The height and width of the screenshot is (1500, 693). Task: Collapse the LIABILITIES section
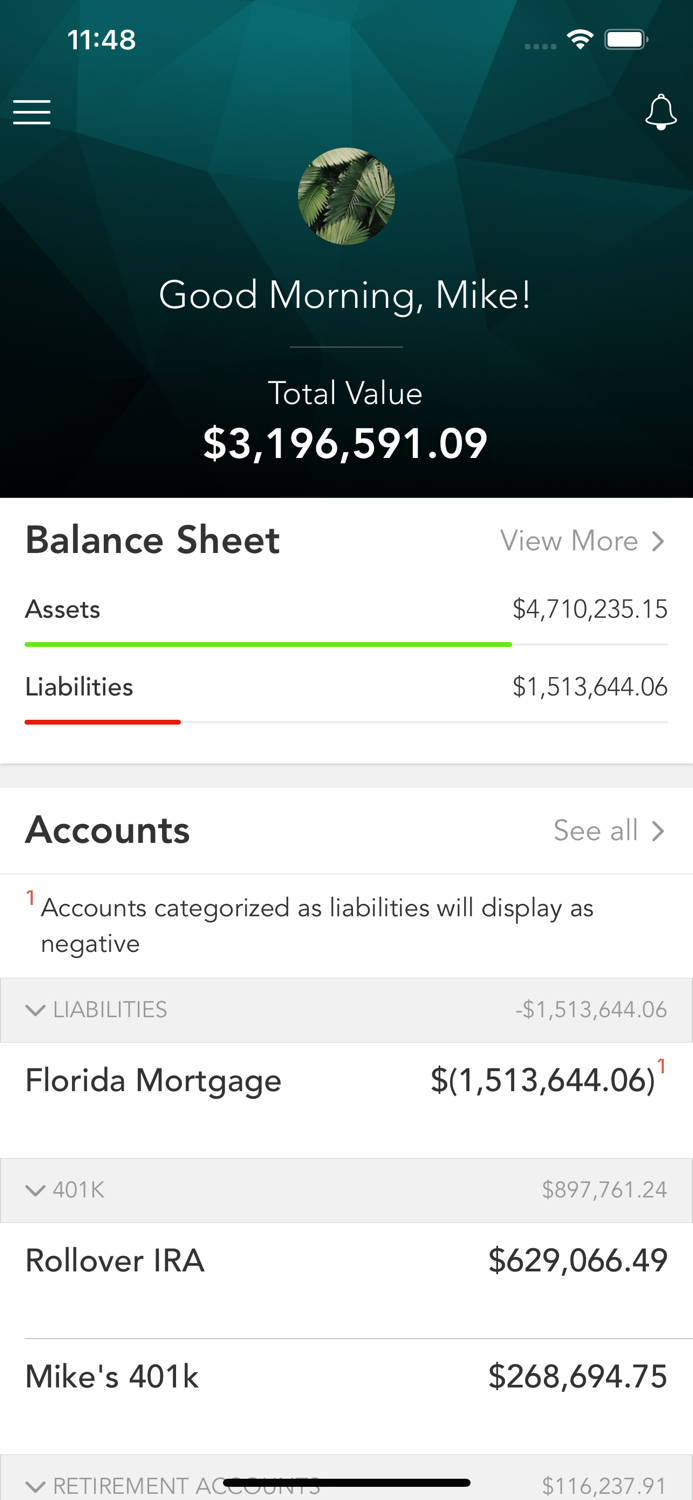pos(36,1010)
